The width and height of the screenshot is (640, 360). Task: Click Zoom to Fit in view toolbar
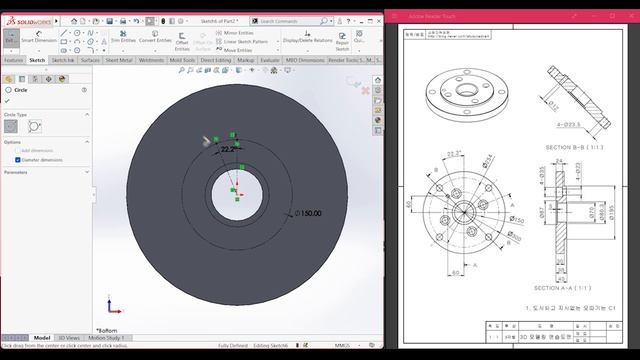point(182,70)
